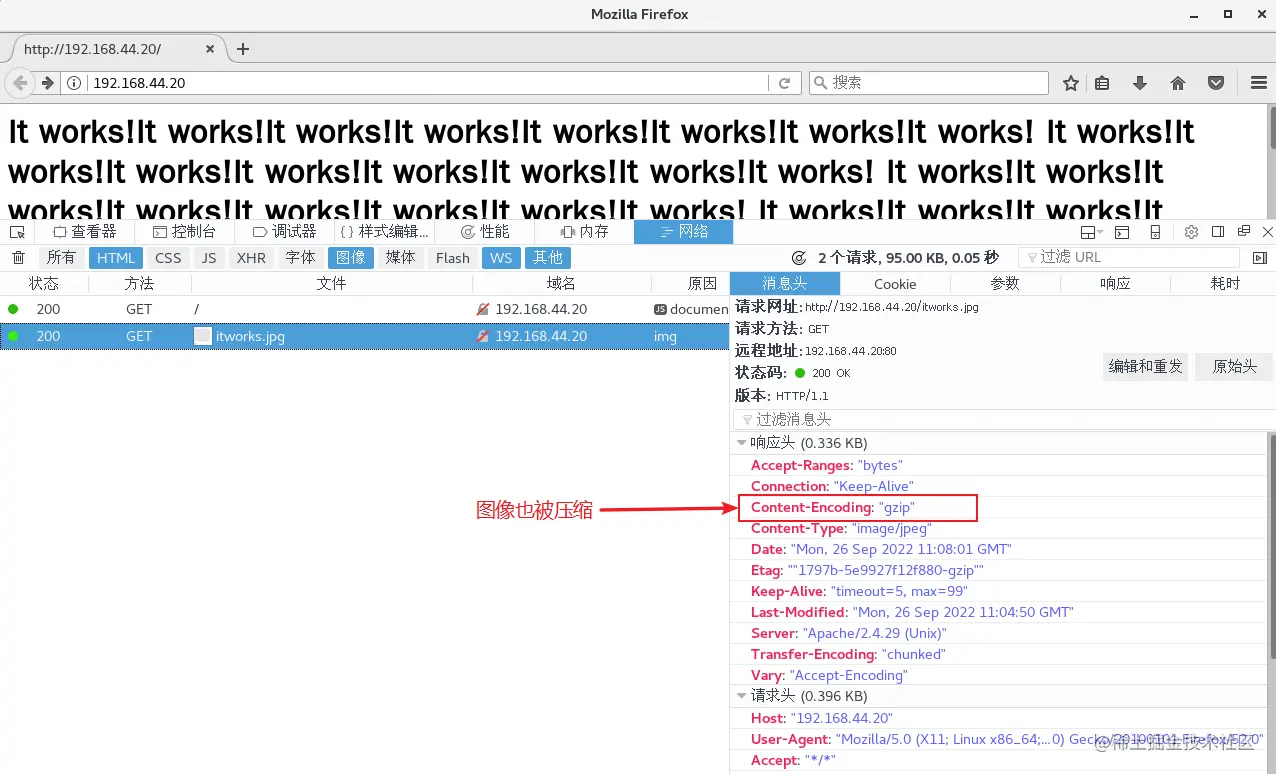
Task: Bookmark this page with the star icon
Action: pos(1071,83)
